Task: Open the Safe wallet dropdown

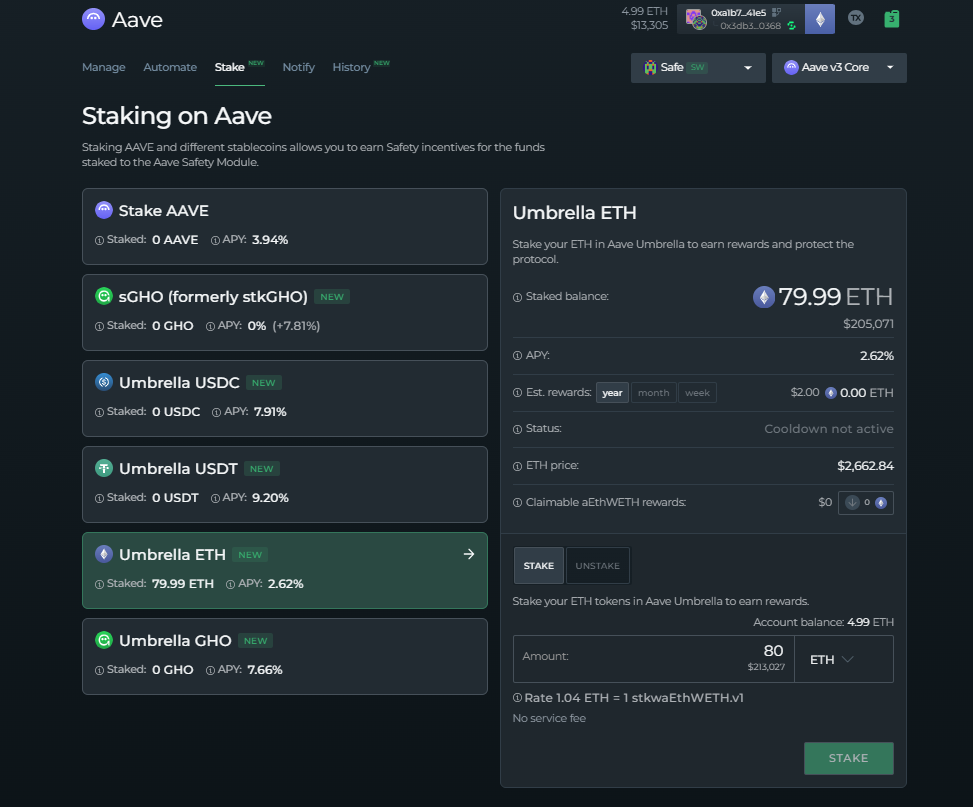Action: point(698,68)
